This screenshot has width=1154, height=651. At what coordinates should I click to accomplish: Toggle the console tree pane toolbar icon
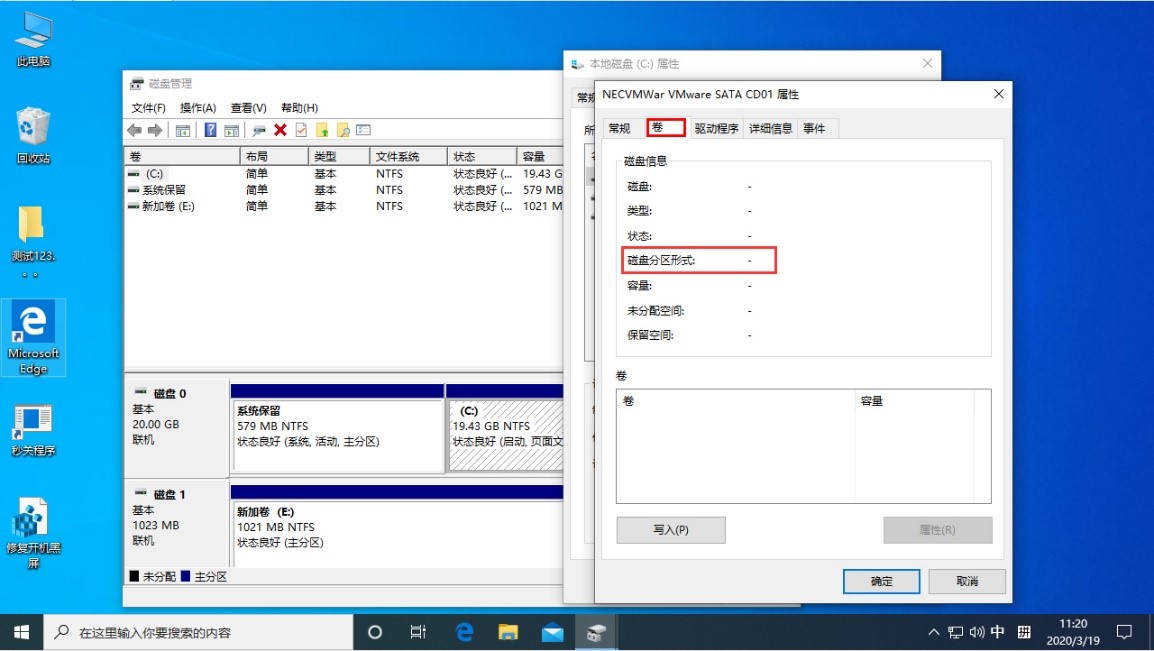[x=183, y=130]
